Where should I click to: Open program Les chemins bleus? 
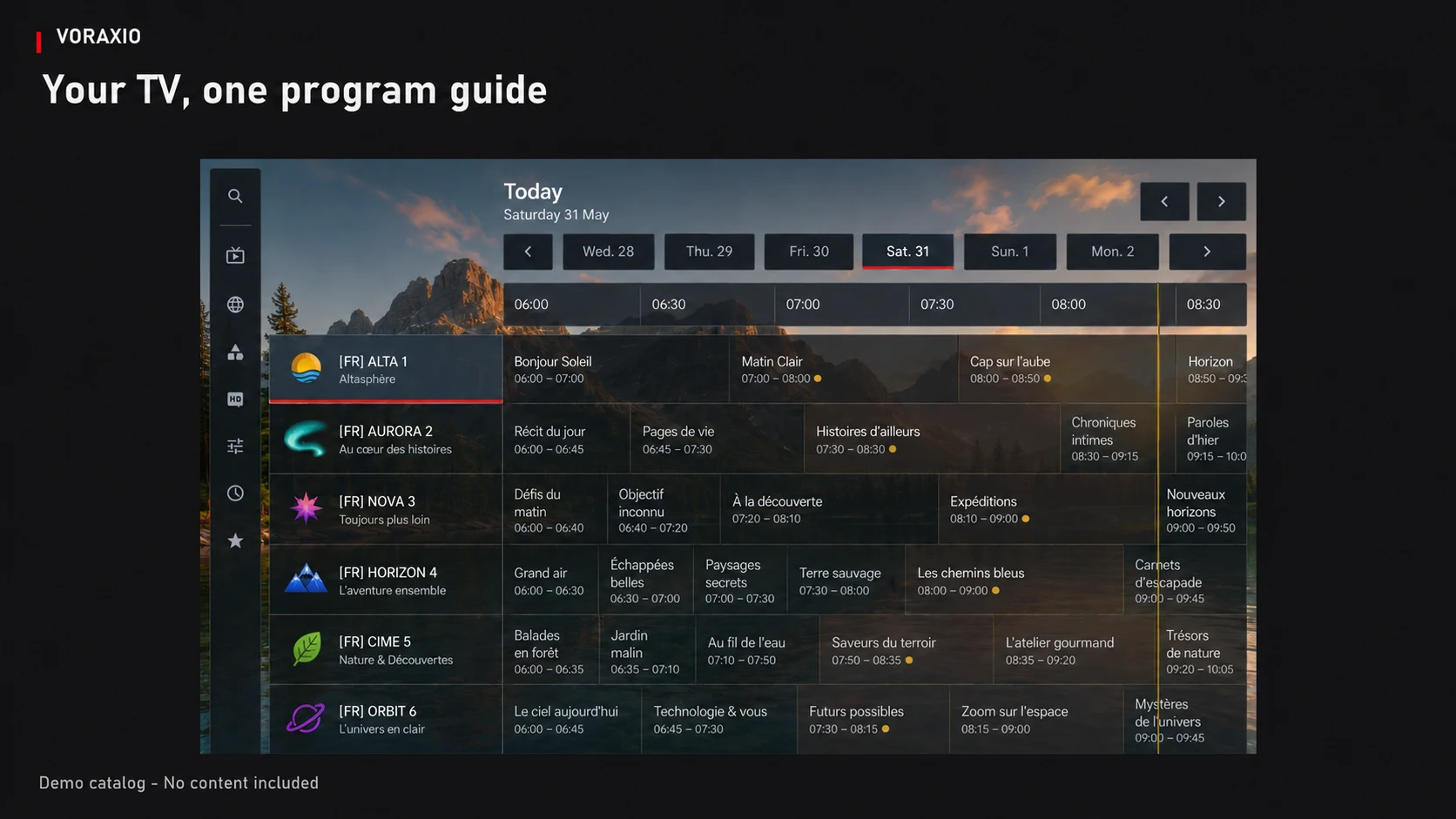pos(1014,580)
